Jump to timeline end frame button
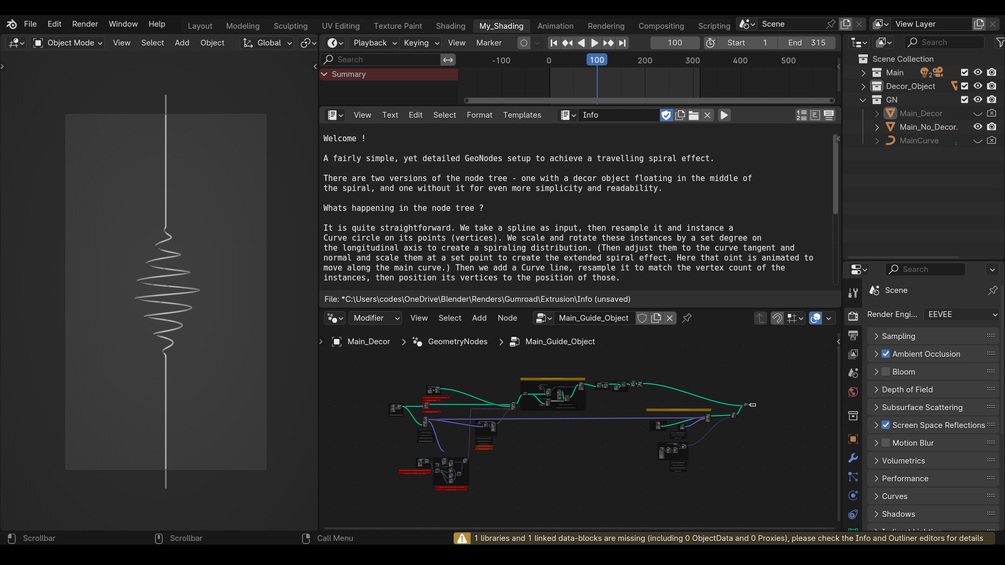This screenshot has height=565, width=1005. click(x=622, y=43)
